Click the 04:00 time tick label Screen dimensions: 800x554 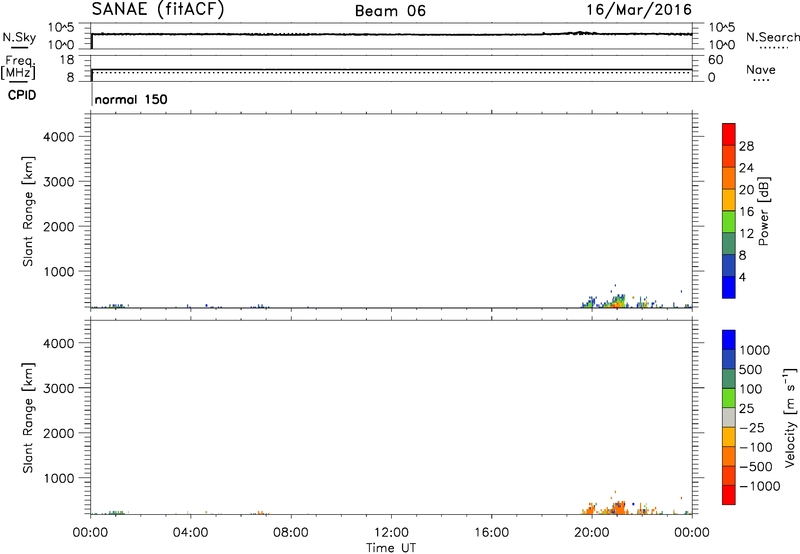tap(190, 533)
